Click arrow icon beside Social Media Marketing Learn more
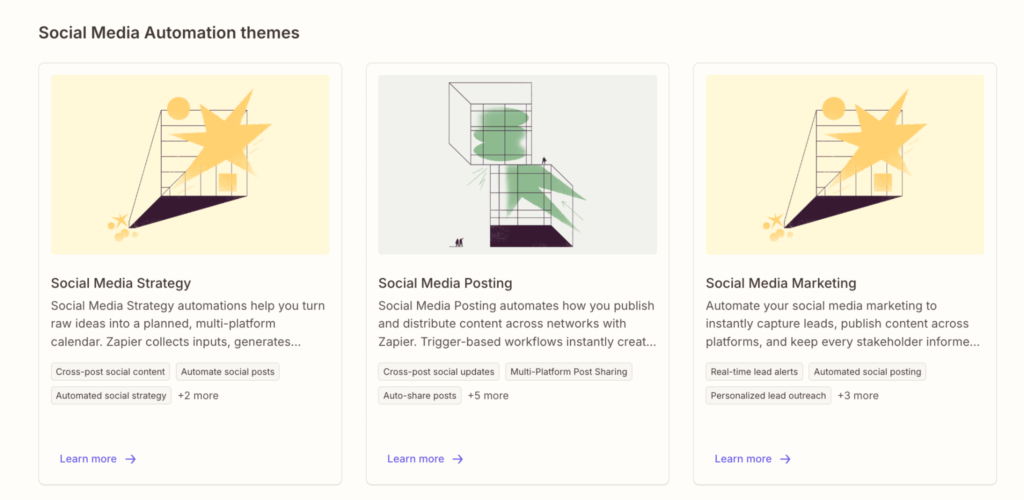 [x=785, y=459]
